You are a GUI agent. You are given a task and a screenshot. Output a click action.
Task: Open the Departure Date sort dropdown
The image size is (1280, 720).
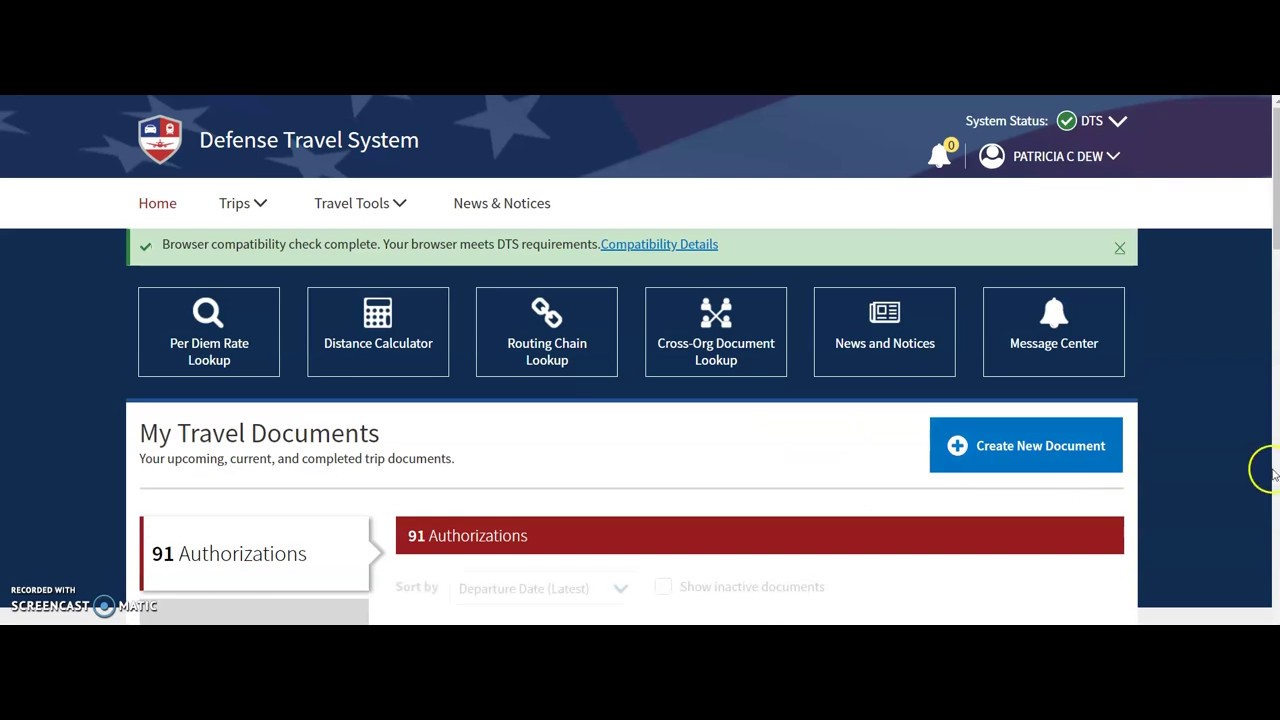tap(543, 588)
